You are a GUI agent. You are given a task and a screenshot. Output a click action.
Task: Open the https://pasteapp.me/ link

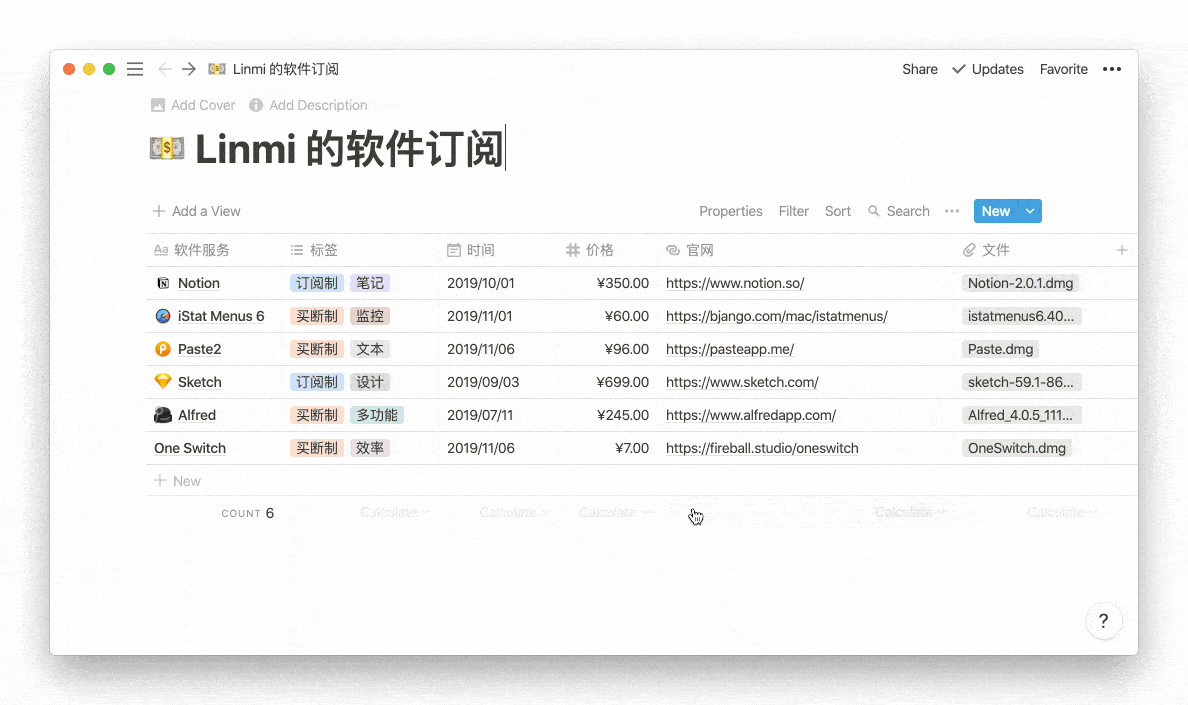[x=730, y=349]
